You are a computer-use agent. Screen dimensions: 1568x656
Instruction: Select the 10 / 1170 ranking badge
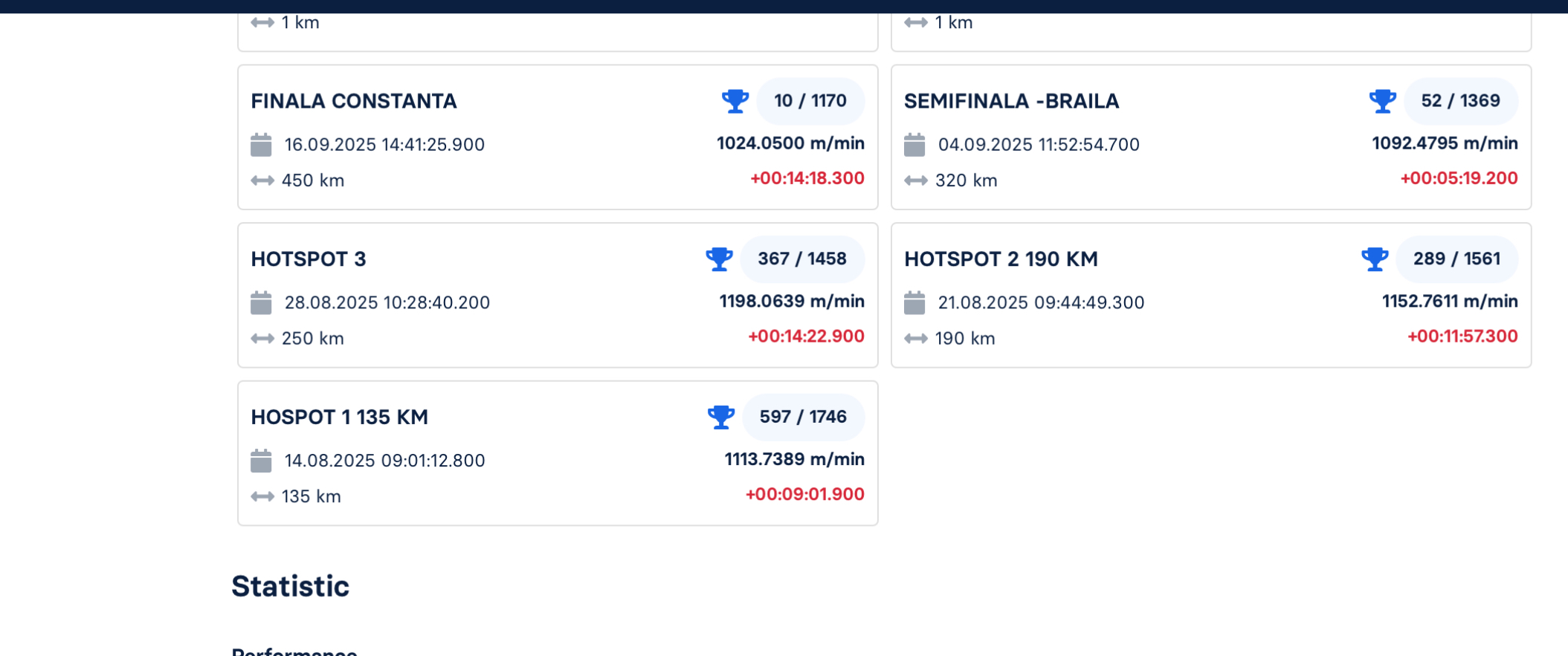coord(810,101)
